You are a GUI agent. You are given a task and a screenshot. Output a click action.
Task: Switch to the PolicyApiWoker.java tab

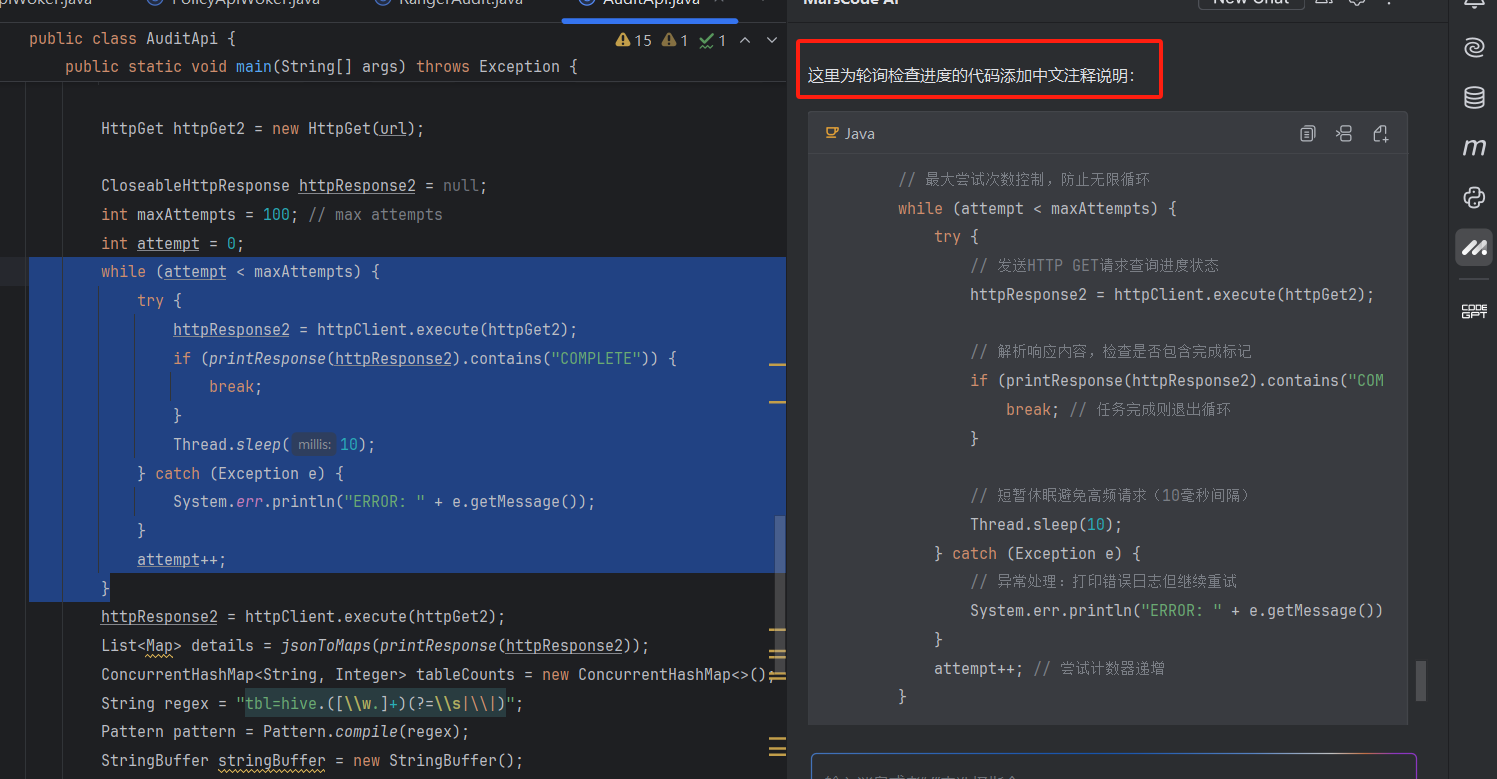[x=233, y=4]
